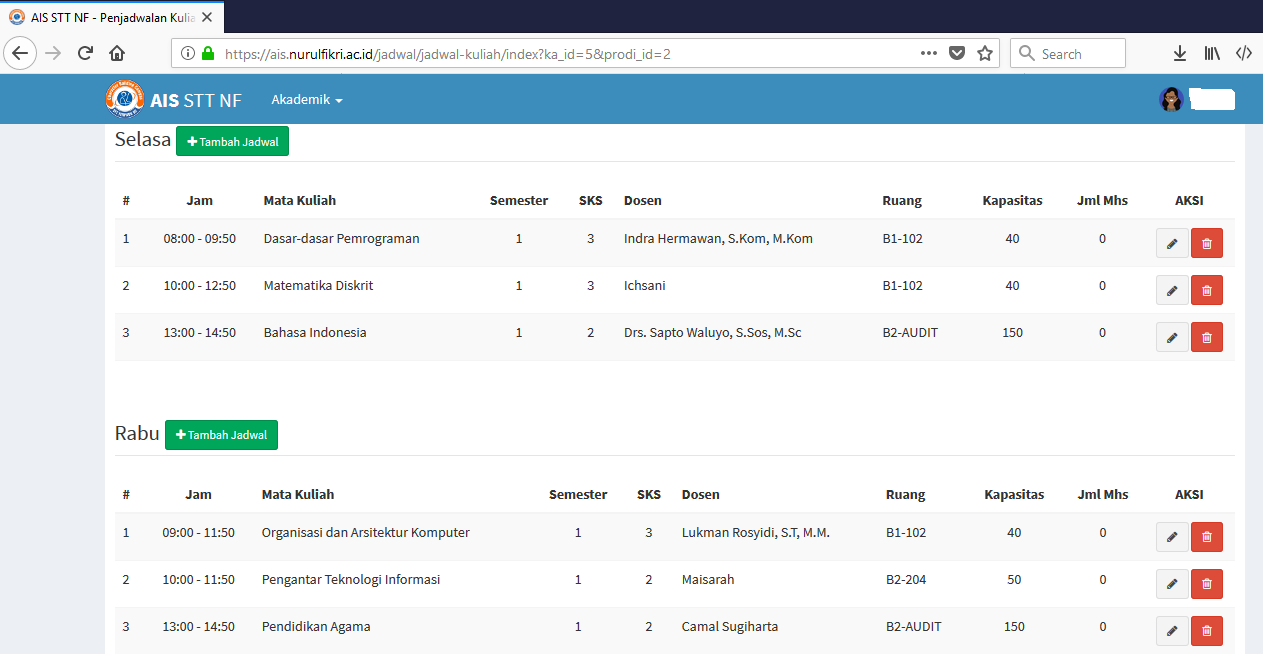Delete the Organisasi dan Arsitektur Komputer entry

click(x=1207, y=537)
